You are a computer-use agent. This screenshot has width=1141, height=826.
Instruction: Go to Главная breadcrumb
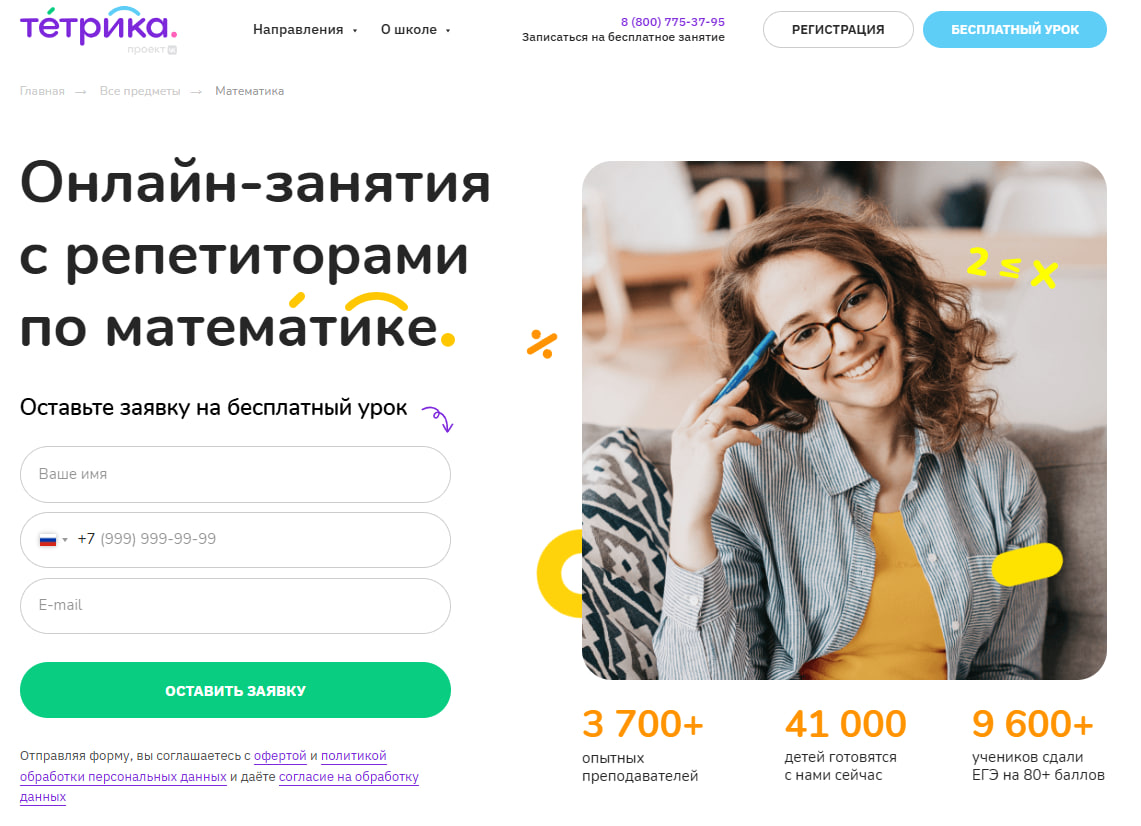(42, 91)
